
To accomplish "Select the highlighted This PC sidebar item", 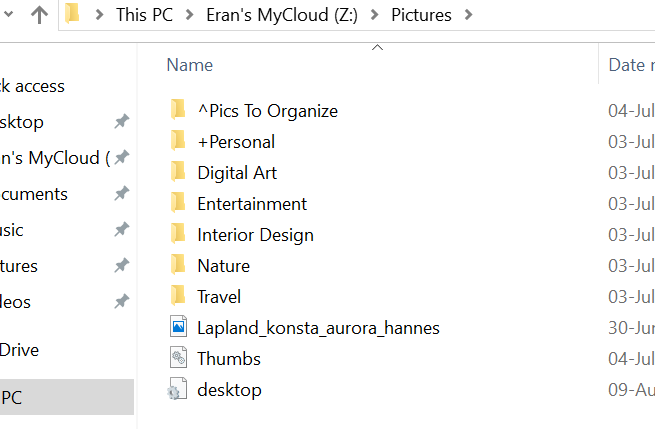I will [67, 397].
